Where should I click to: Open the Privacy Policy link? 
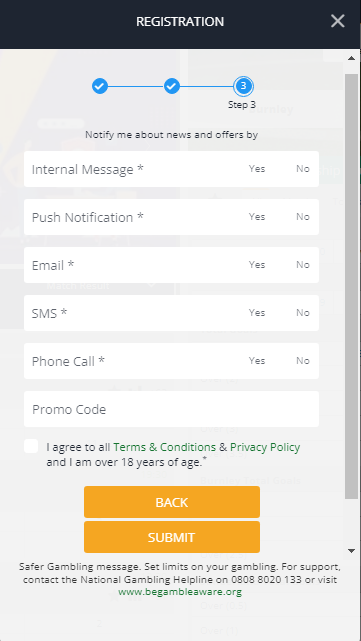pos(265,447)
